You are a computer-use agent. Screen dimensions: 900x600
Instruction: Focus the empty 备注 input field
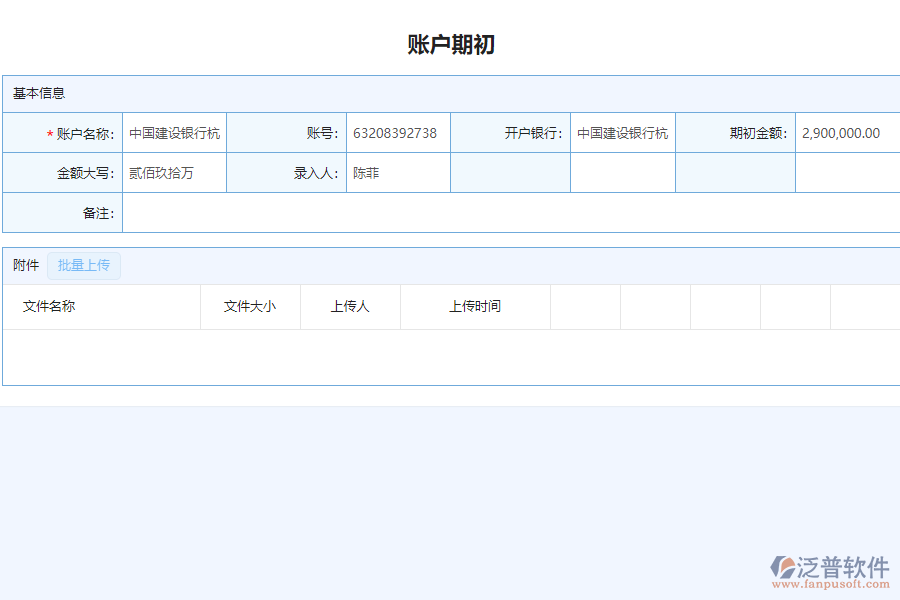point(510,213)
